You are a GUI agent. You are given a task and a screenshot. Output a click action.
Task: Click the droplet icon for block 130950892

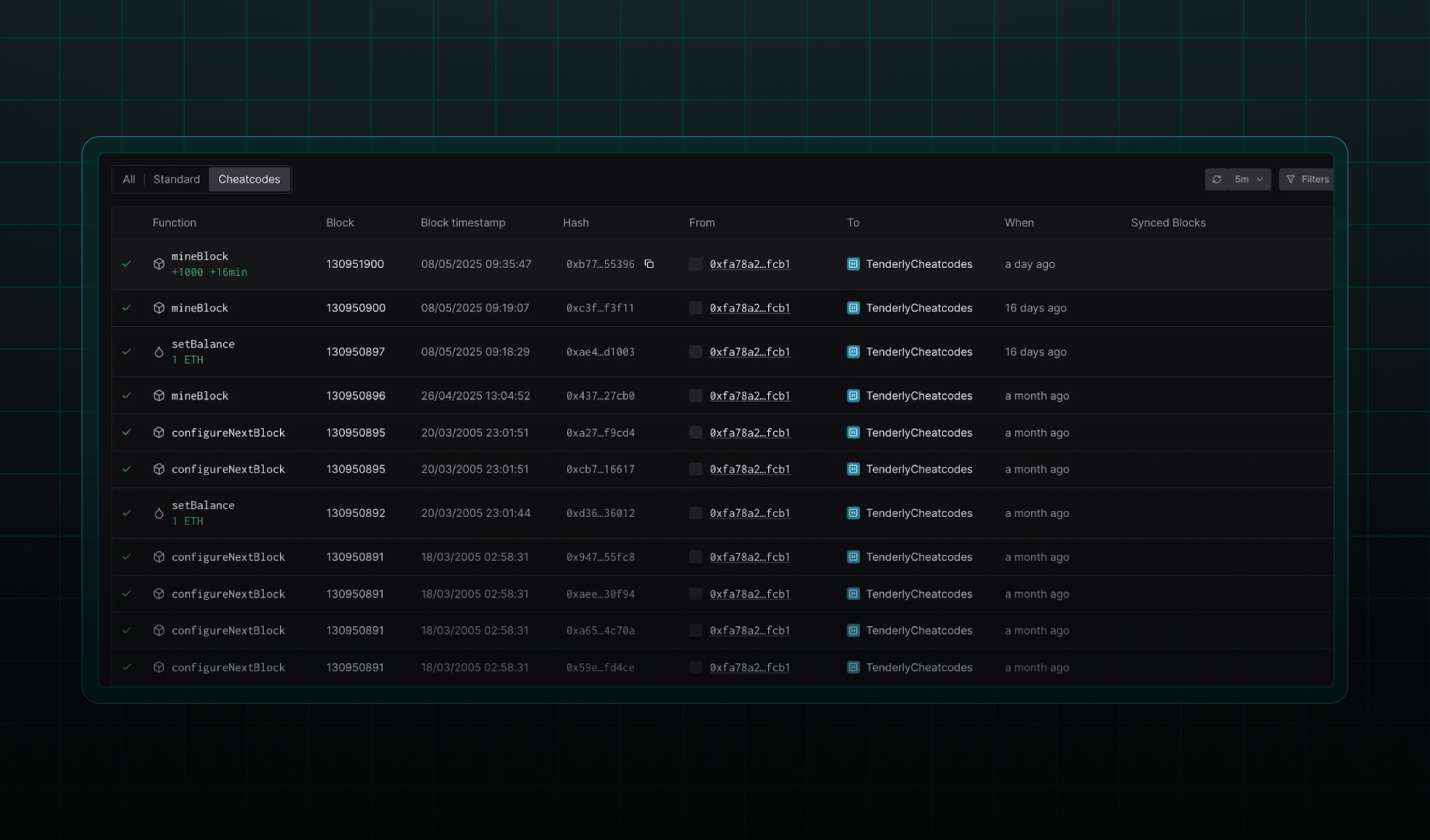159,513
